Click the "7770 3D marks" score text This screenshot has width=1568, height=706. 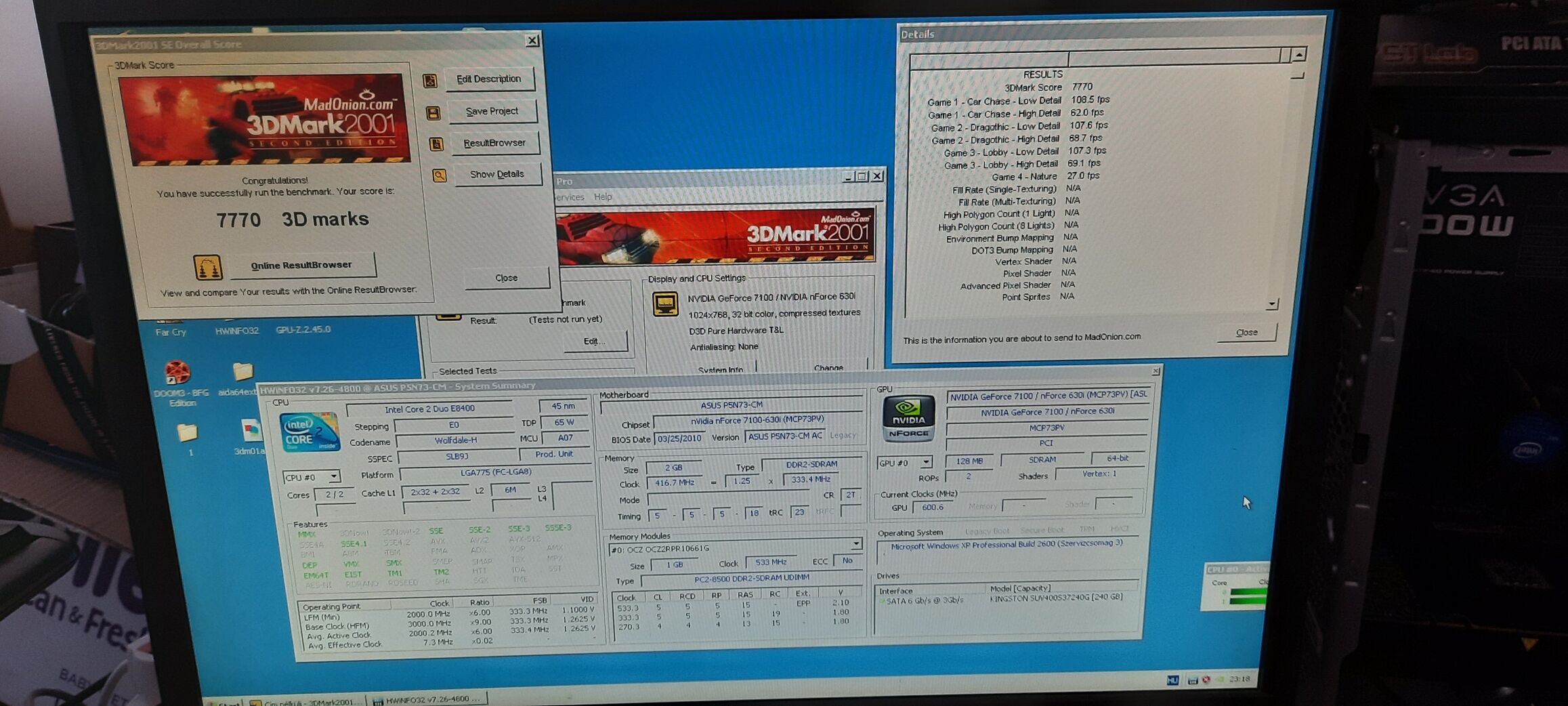pyautogui.click(x=293, y=220)
